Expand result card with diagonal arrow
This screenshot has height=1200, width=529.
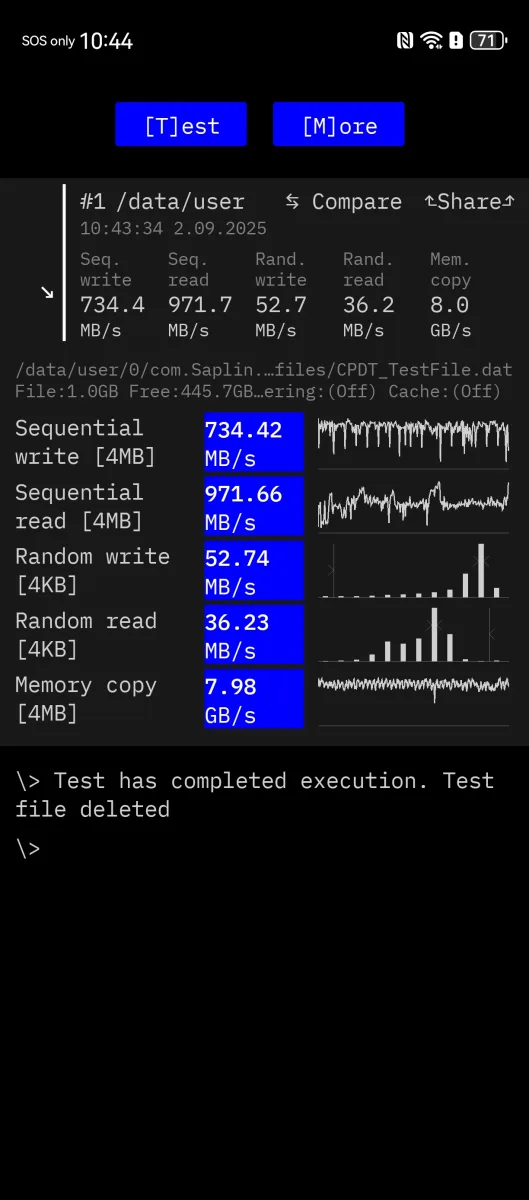[46, 292]
